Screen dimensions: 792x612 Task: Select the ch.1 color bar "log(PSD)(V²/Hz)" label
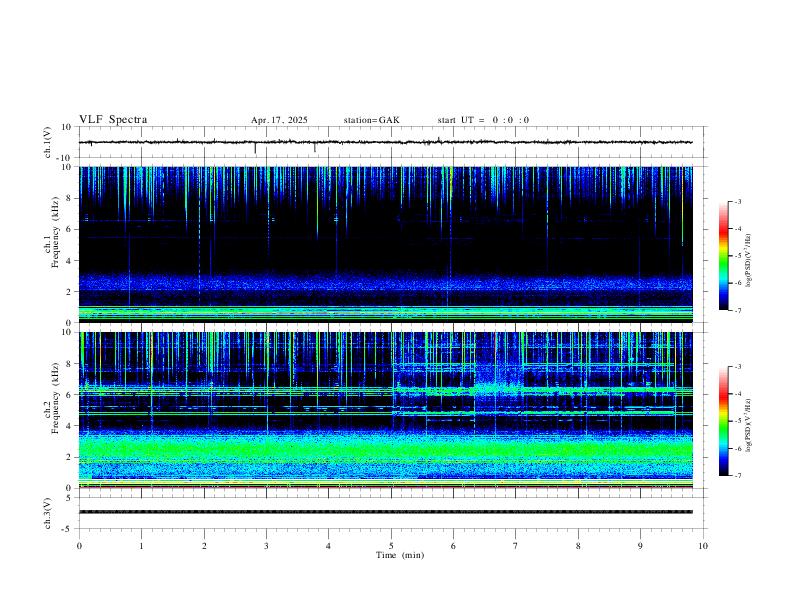pos(749,260)
